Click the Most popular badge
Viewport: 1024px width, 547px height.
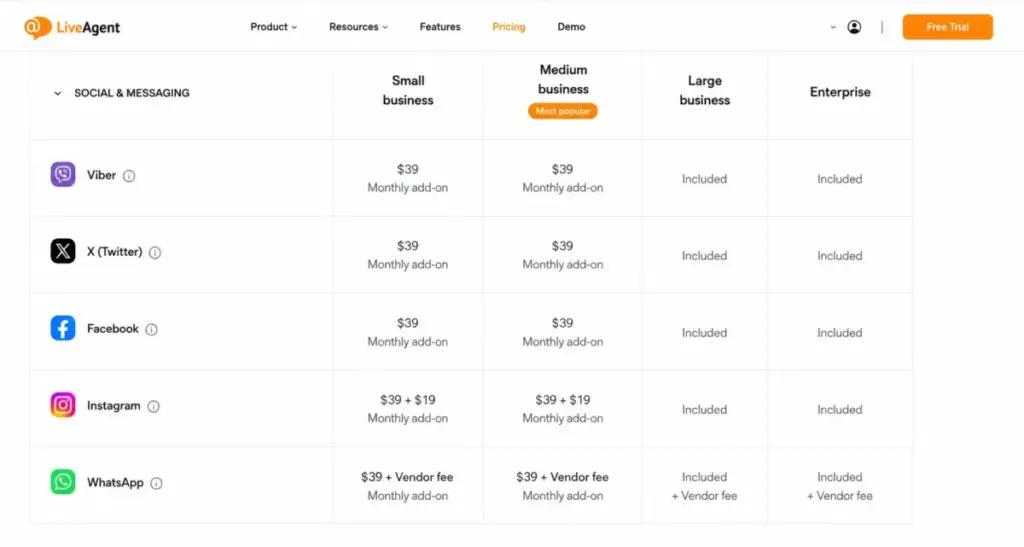[563, 111]
